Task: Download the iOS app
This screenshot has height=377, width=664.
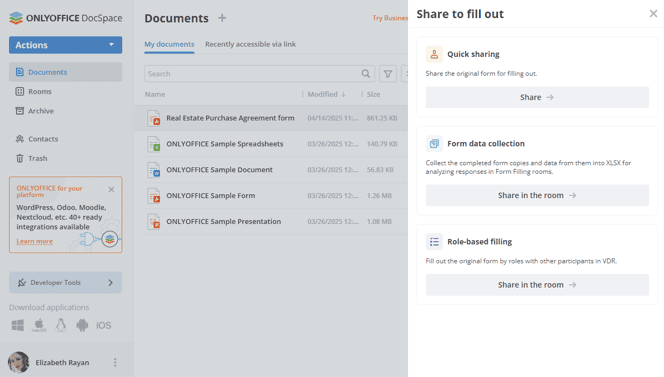Action: 104,325
